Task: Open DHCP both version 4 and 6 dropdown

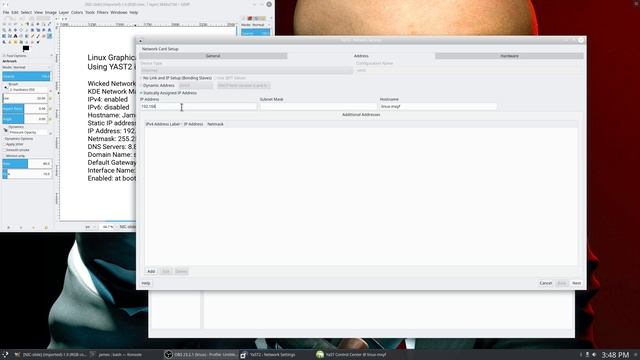Action: [x=243, y=85]
